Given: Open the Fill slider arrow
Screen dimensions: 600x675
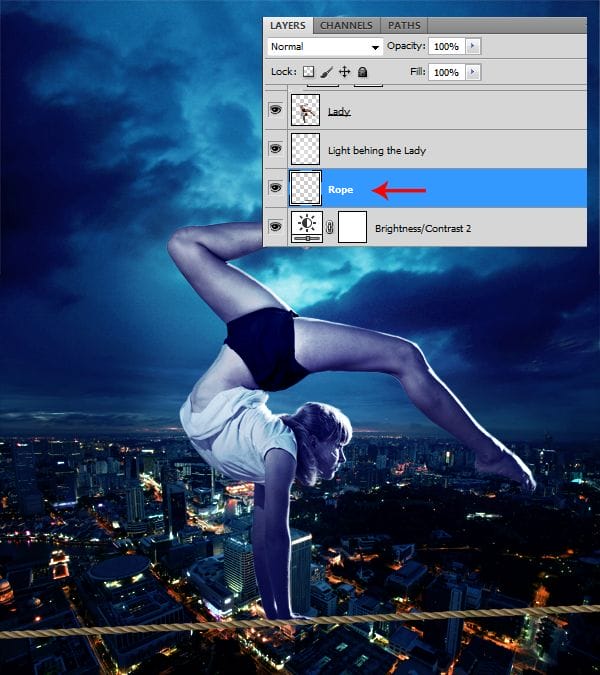Looking at the screenshot, I should 473,72.
